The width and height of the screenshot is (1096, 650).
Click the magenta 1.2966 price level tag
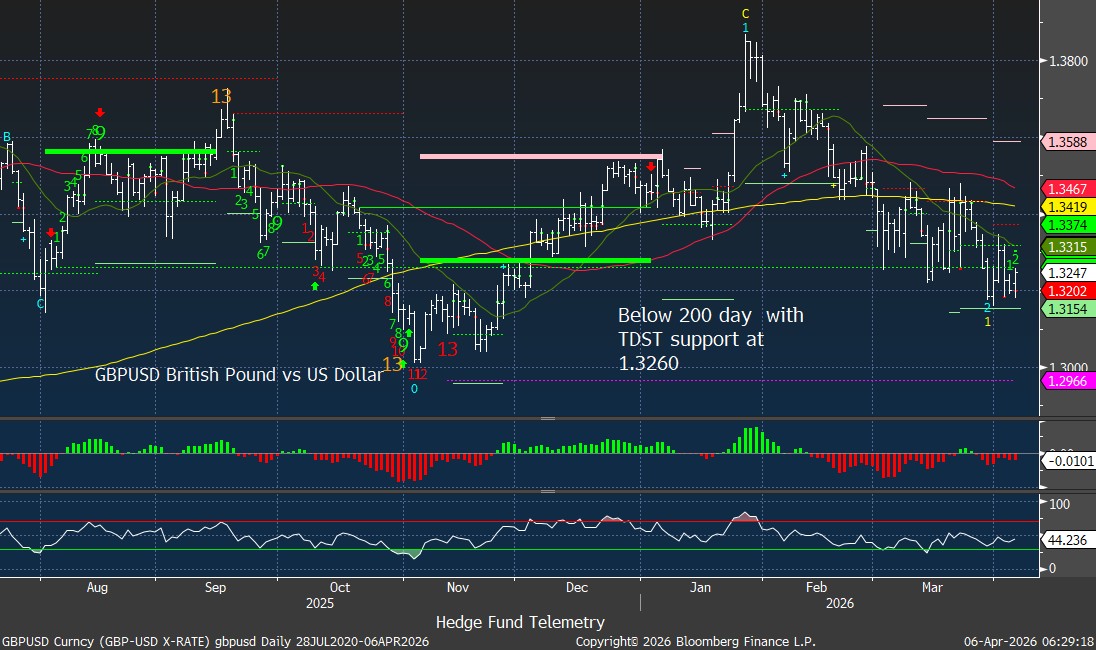1067,381
